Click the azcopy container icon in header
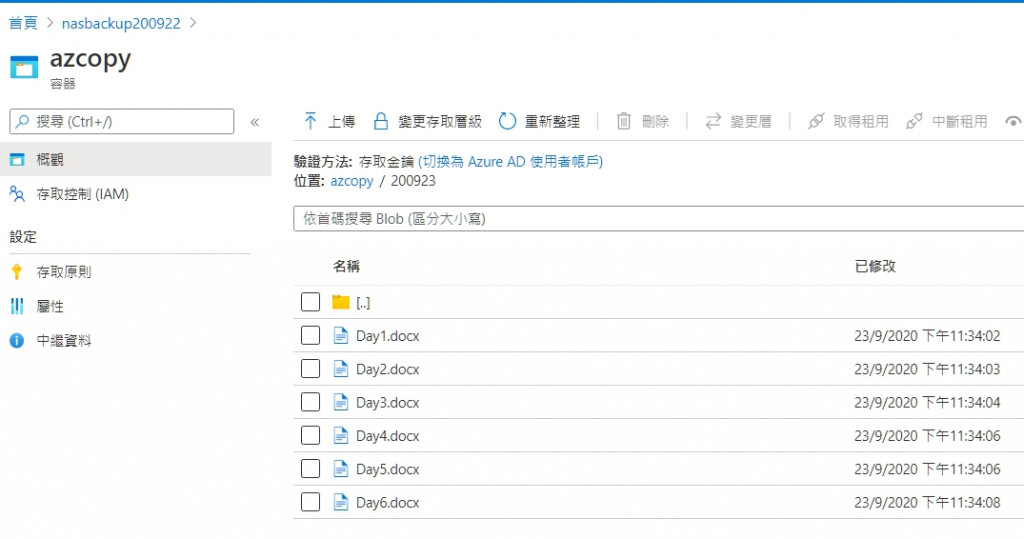 coord(24,67)
